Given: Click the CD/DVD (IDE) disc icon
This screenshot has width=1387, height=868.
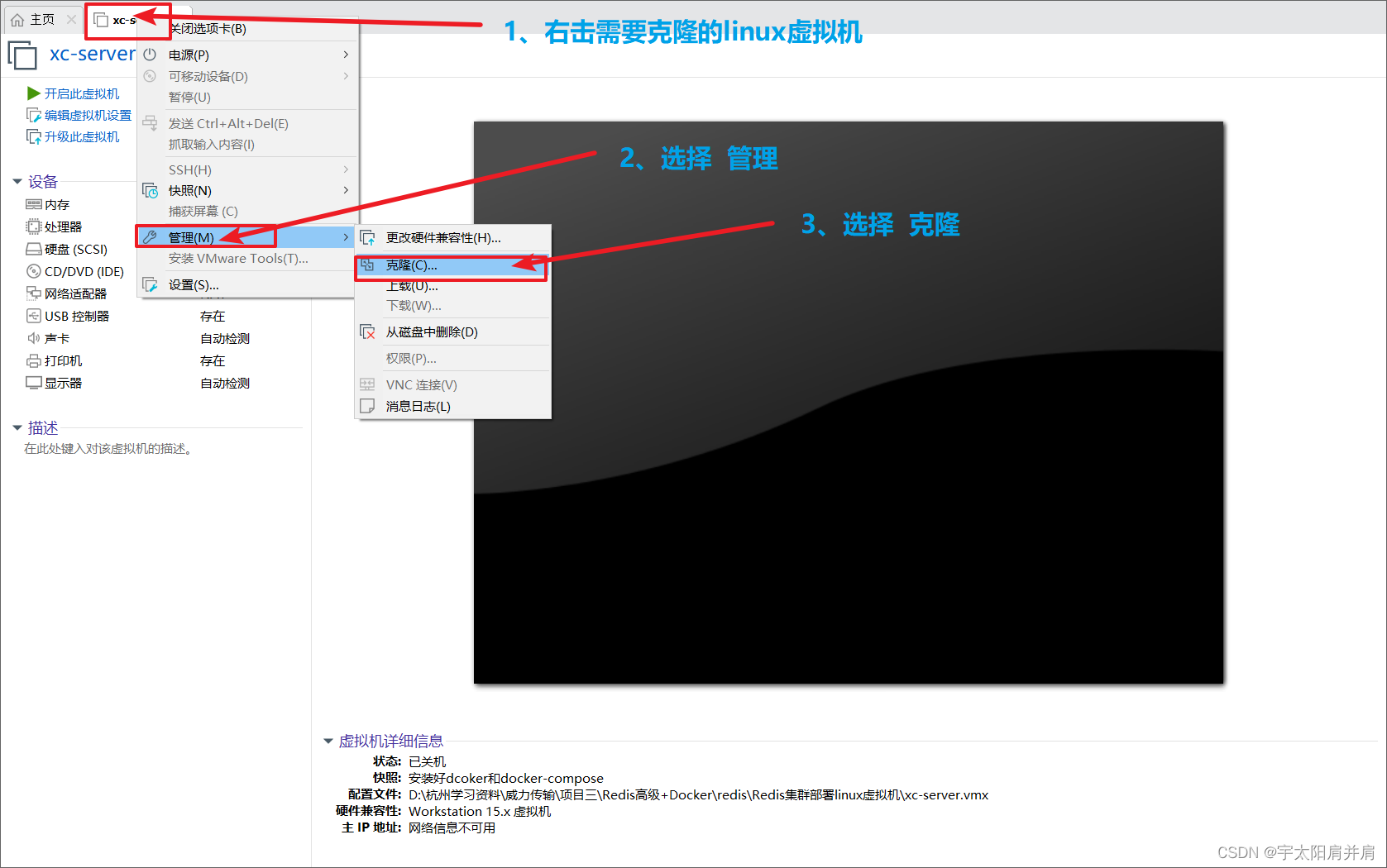Looking at the screenshot, I should tap(34, 271).
